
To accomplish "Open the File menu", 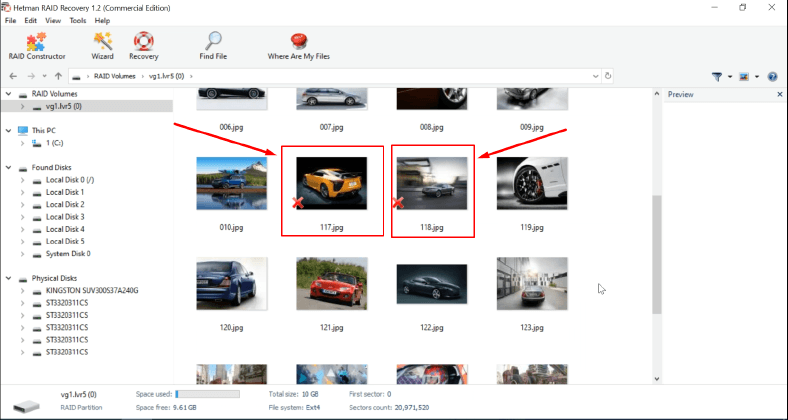I will pos(10,21).
